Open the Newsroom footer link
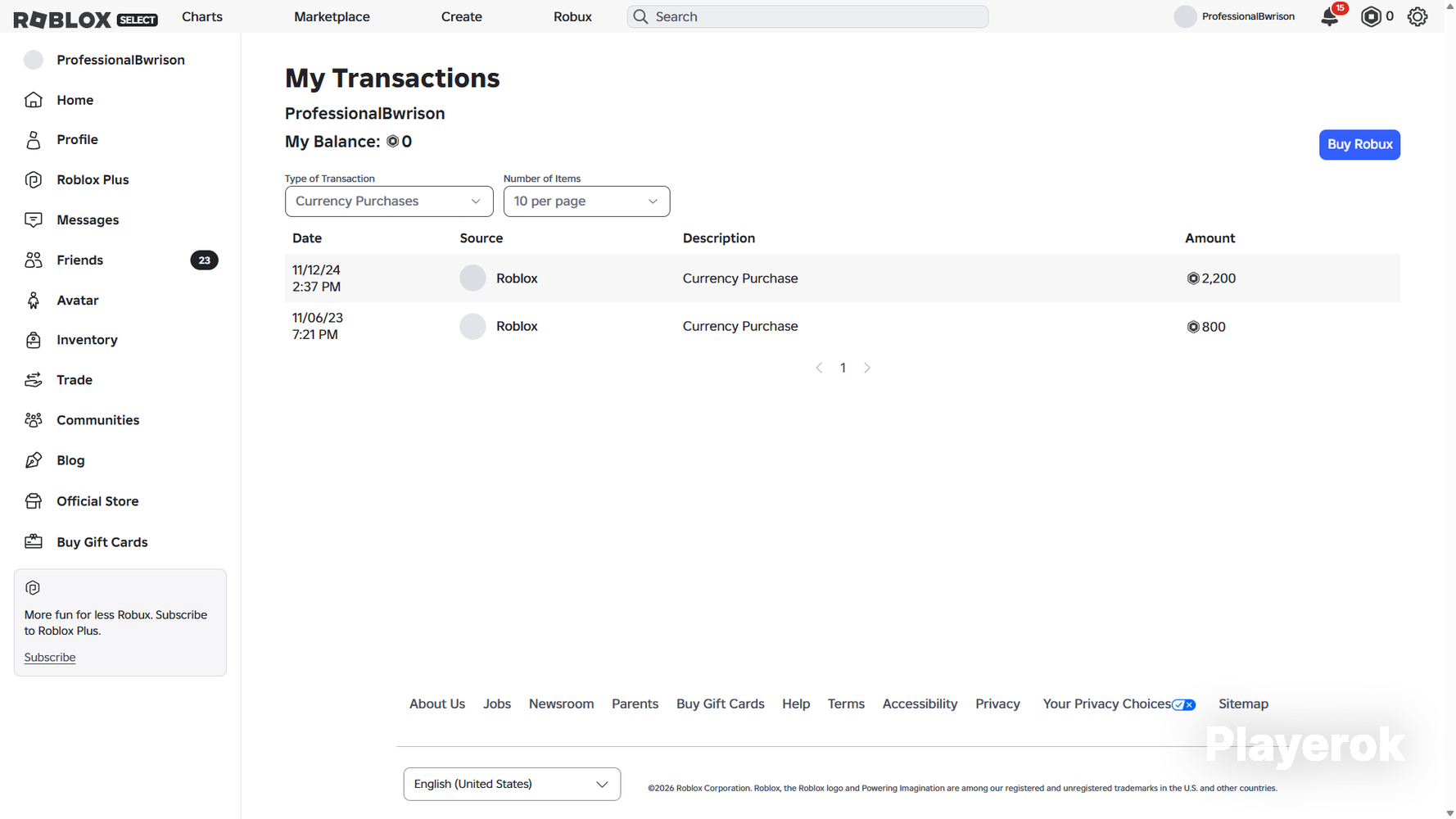 pos(561,704)
